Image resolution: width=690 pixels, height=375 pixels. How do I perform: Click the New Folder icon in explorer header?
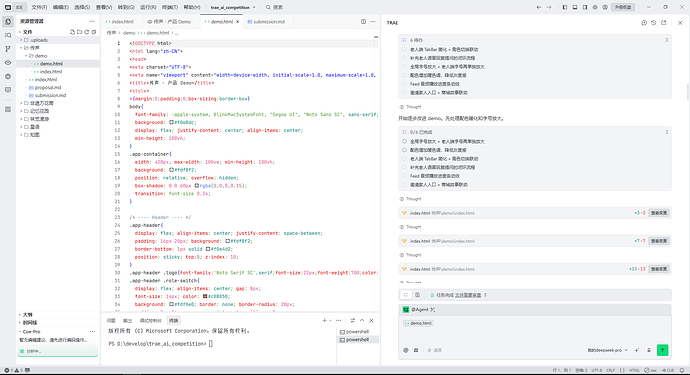coord(79,32)
